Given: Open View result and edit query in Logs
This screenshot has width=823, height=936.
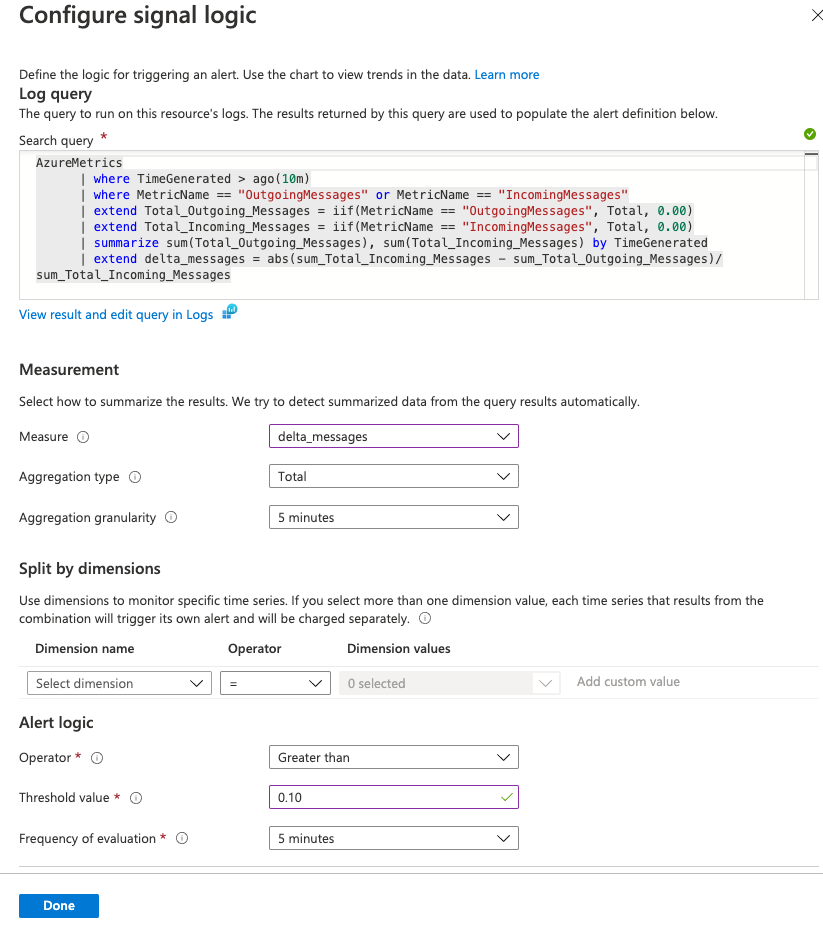Looking at the screenshot, I should pyautogui.click(x=116, y=315).
